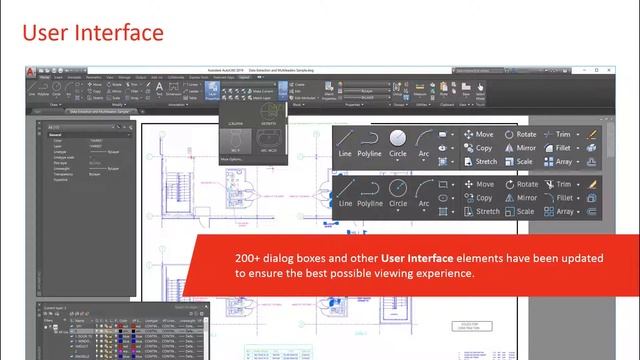The image size is (640, 360).
Task: Click the new drawing plus tab button
Action: pos(143,111)
